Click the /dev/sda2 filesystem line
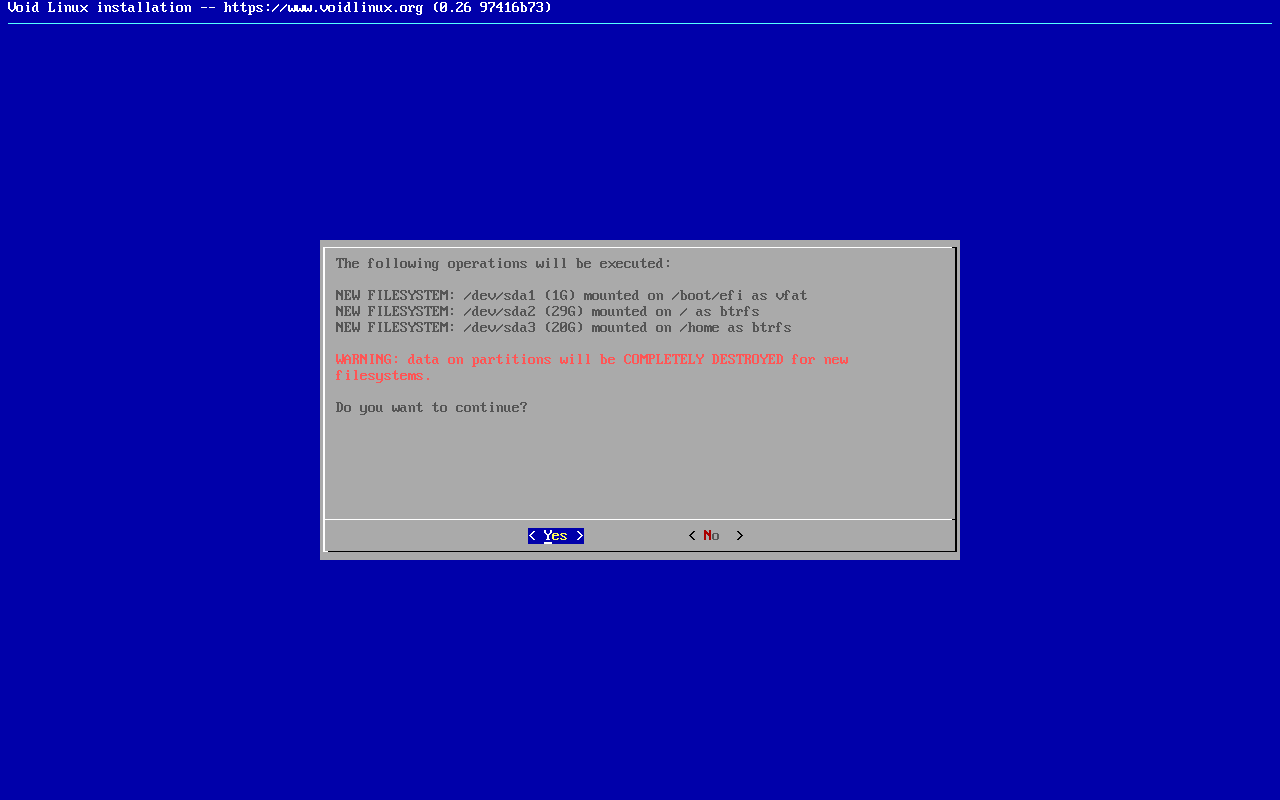 [x=547, y=312]
